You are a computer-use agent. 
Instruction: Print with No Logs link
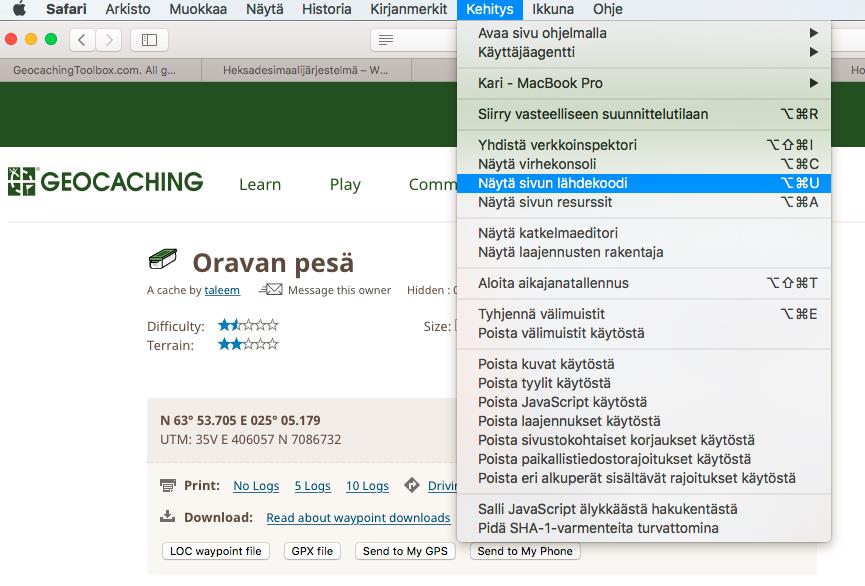tap(256, 486)
